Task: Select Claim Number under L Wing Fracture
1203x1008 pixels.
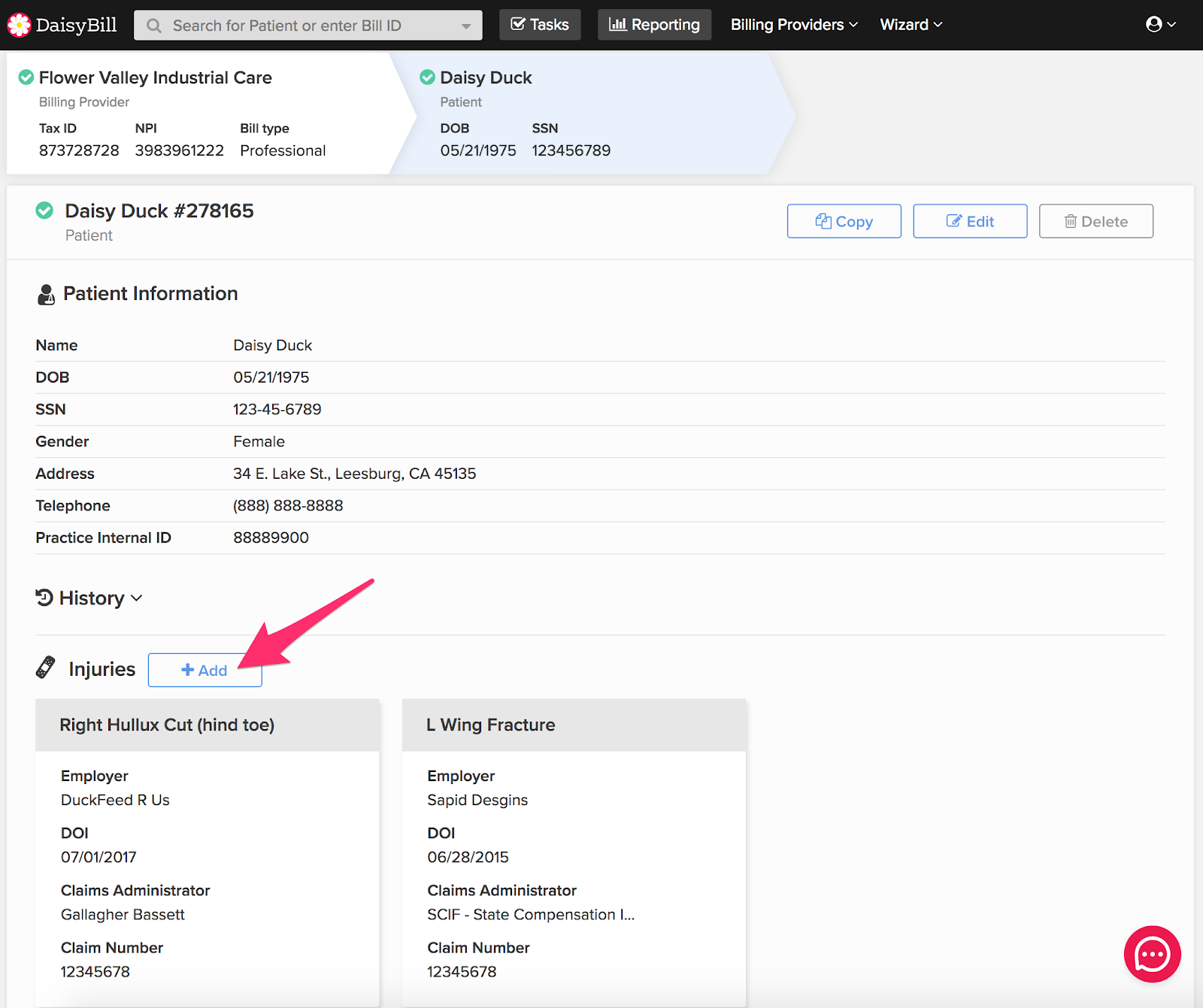Action: 462,971
